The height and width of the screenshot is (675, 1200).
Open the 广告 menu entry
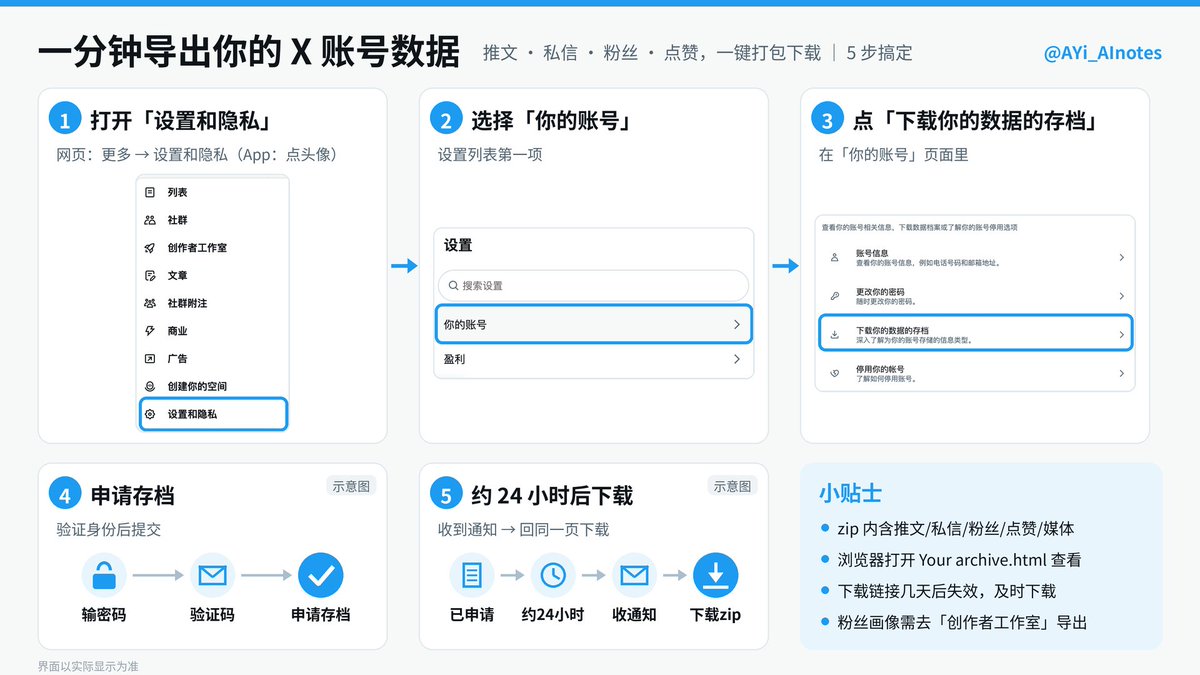(x=212, y=358)
